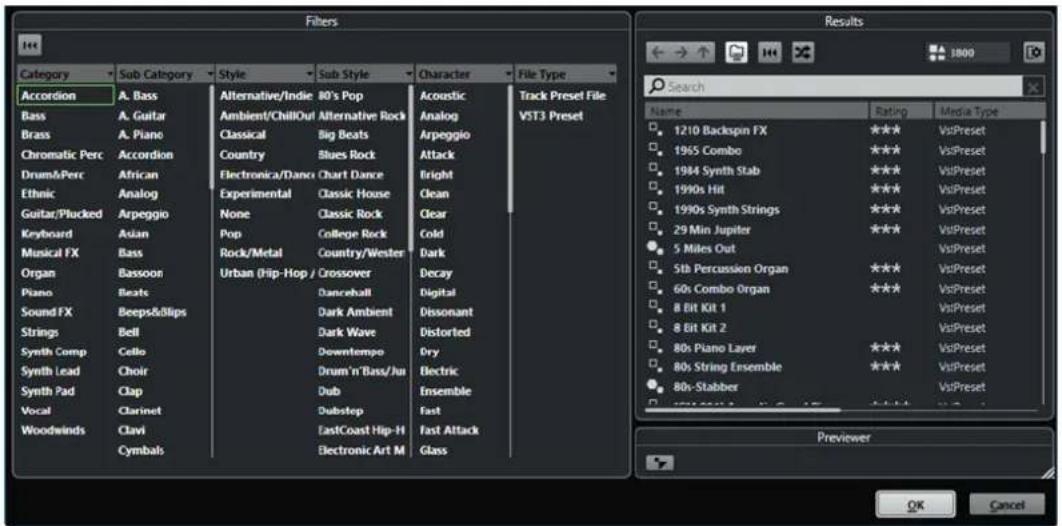Select VST3 Preset in the File Type filter
The width and height of the screenshot is (1062, 526).
pyautogui.click(x=551, y=116)
